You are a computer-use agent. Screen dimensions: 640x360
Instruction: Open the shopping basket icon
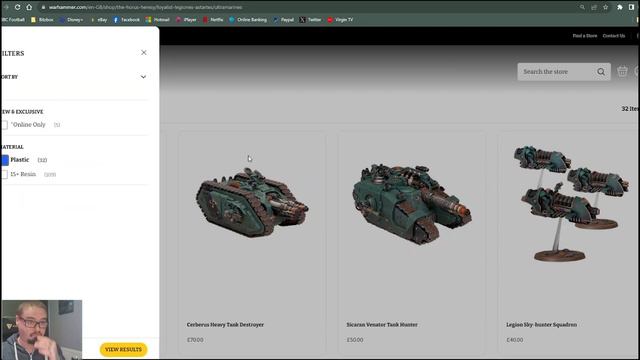pos(622,71)
